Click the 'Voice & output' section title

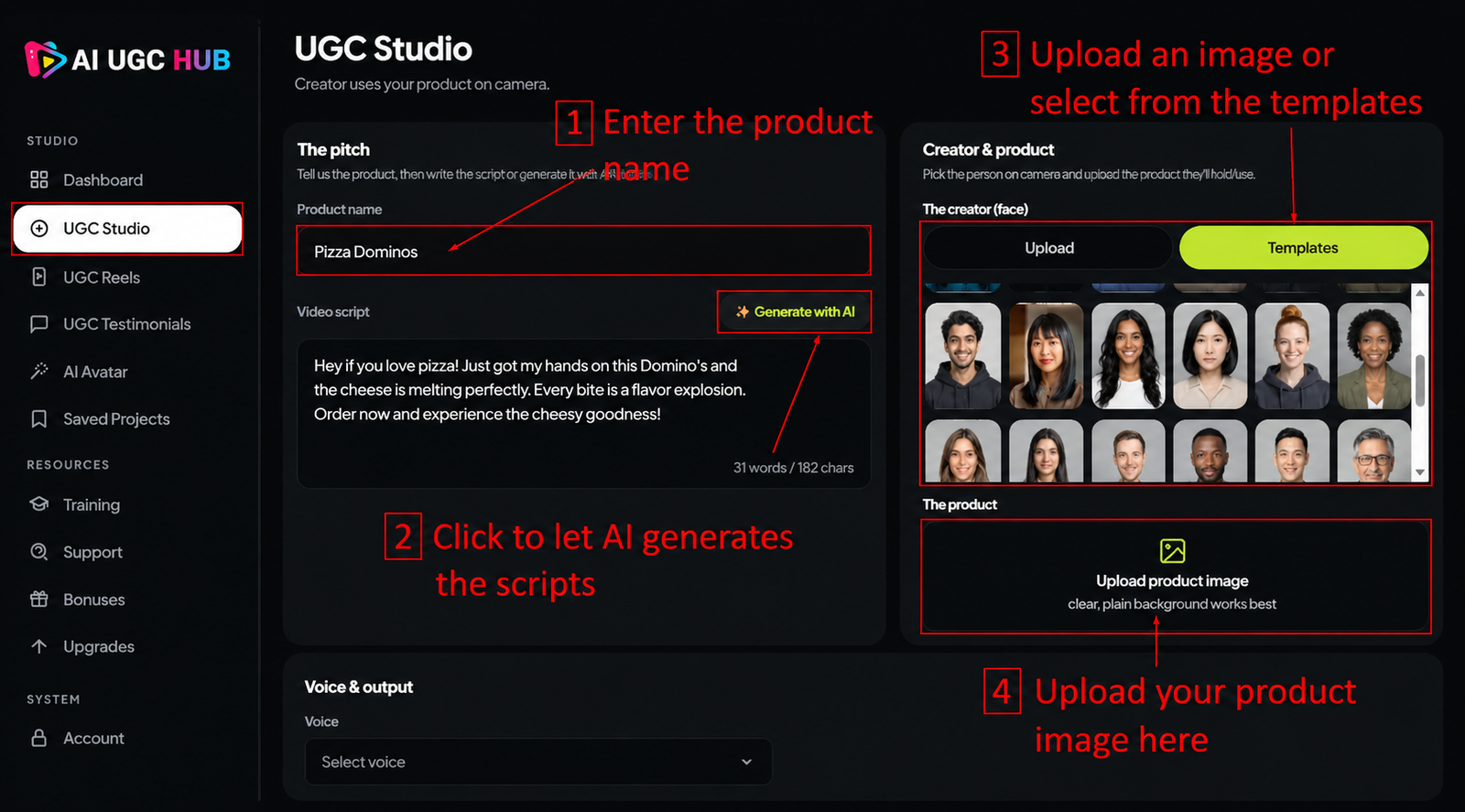point(358,687)
